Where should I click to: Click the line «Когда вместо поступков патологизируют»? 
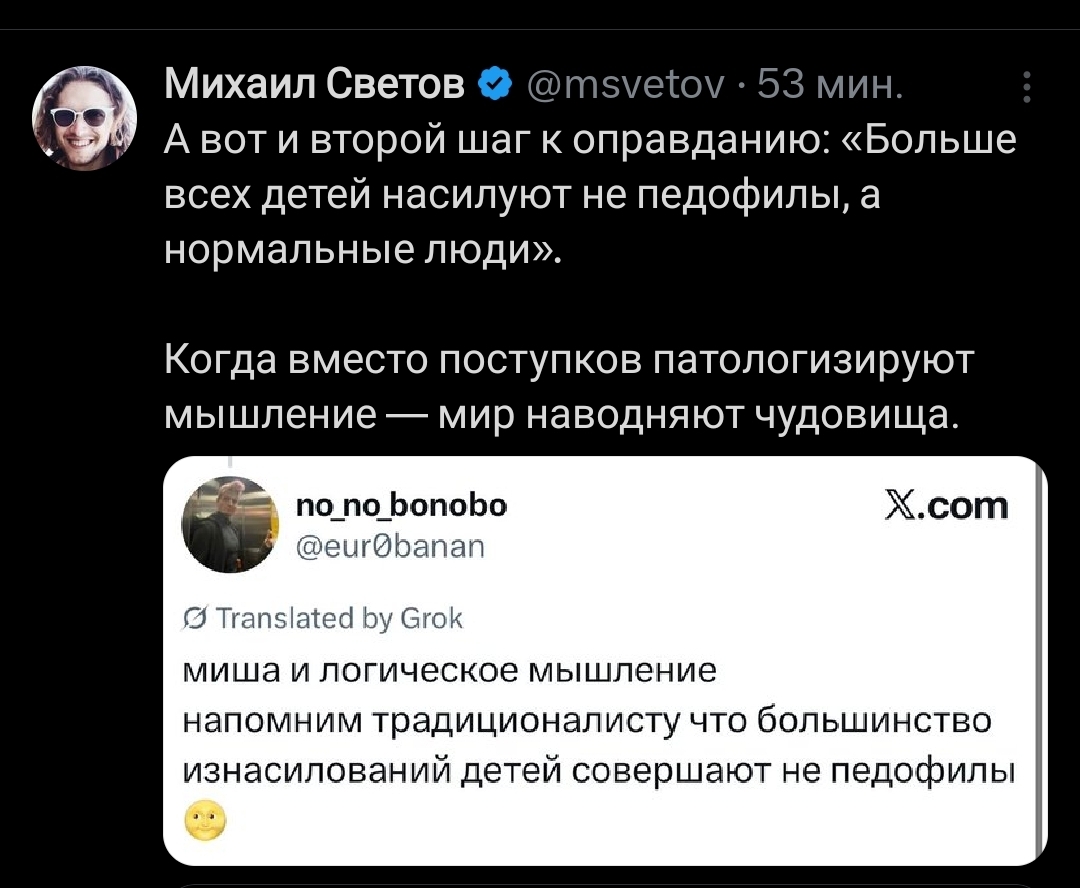[x=568, y=358]
